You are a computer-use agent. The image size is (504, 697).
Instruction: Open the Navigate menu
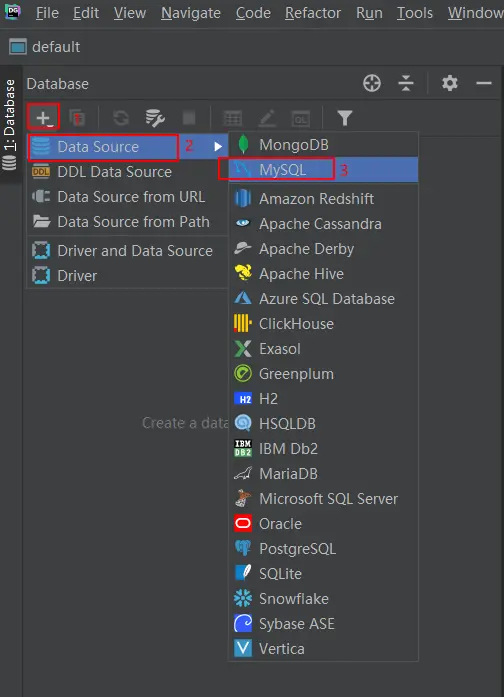coord(191,13)
